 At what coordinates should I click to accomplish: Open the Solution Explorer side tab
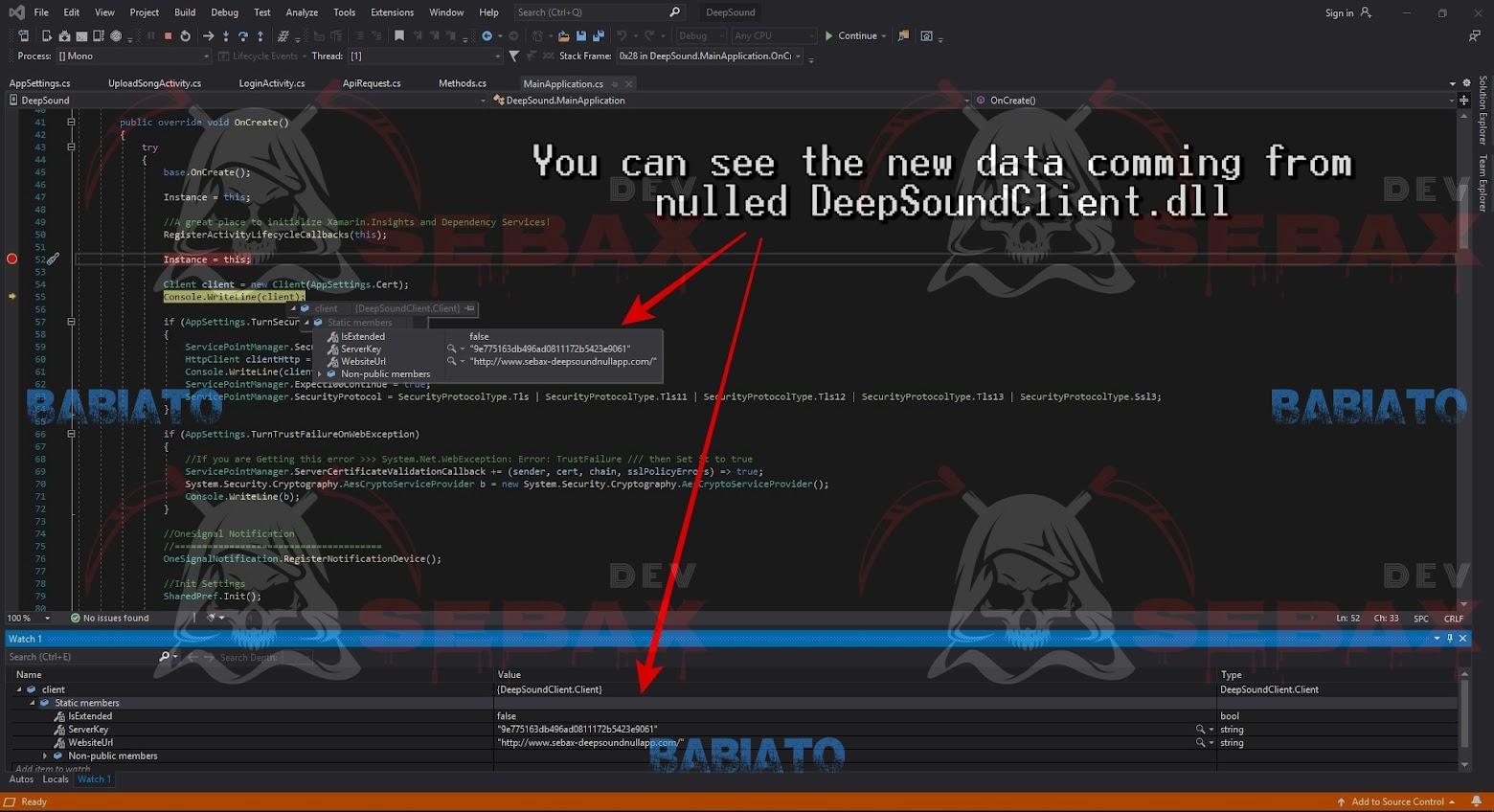click(1483, 110)
